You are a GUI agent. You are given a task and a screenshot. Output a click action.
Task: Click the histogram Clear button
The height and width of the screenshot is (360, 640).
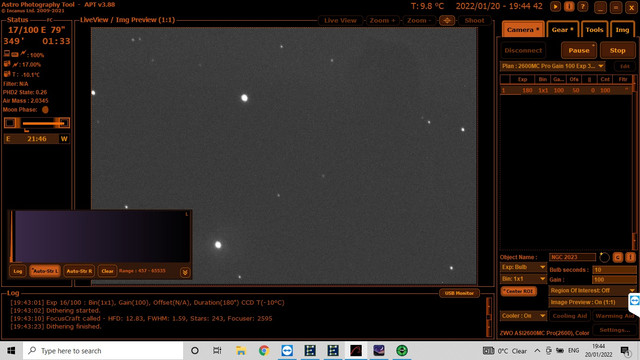tap(107, 271)
